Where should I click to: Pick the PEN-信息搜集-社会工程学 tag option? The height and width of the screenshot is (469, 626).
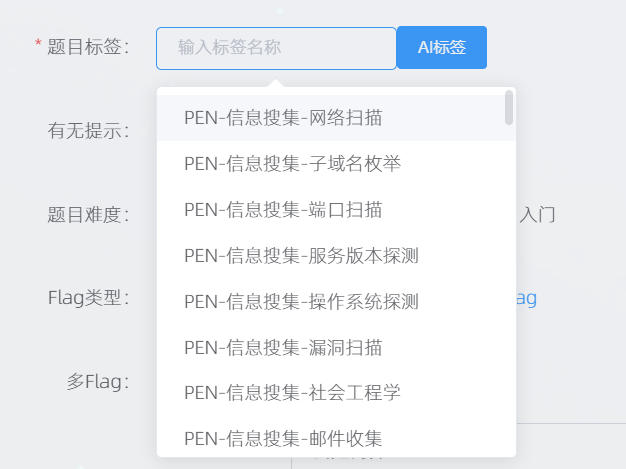[x=292, y=393]
